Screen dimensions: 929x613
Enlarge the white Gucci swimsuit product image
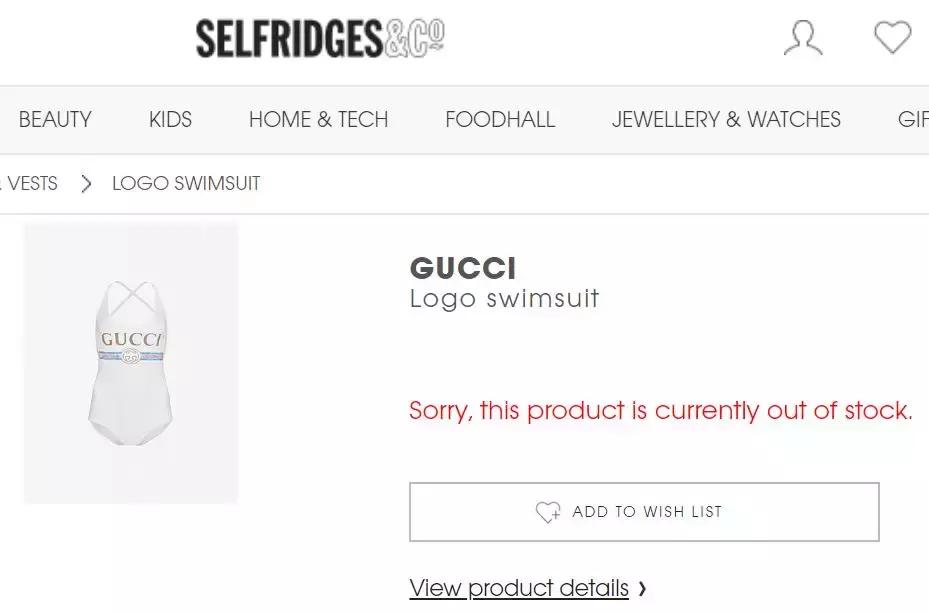click(131, 363)
